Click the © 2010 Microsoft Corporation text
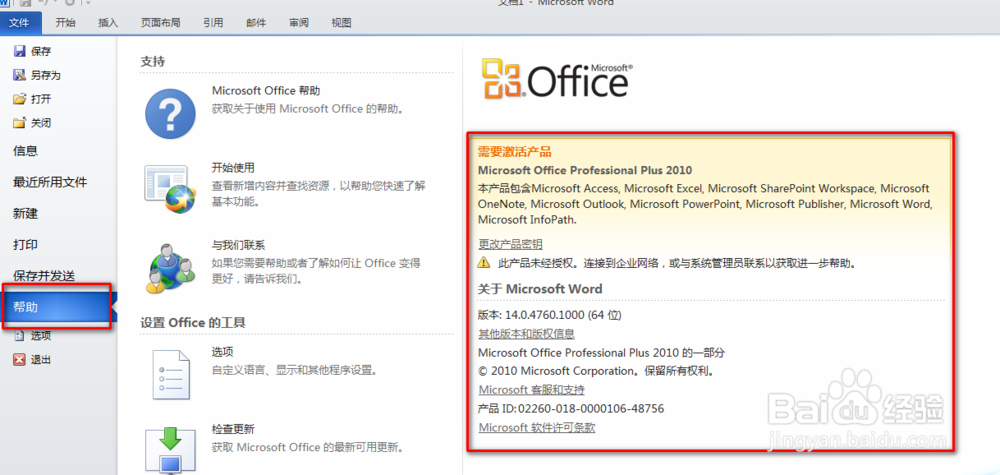Screen dimensions: 1000x475 click(596, 371)
